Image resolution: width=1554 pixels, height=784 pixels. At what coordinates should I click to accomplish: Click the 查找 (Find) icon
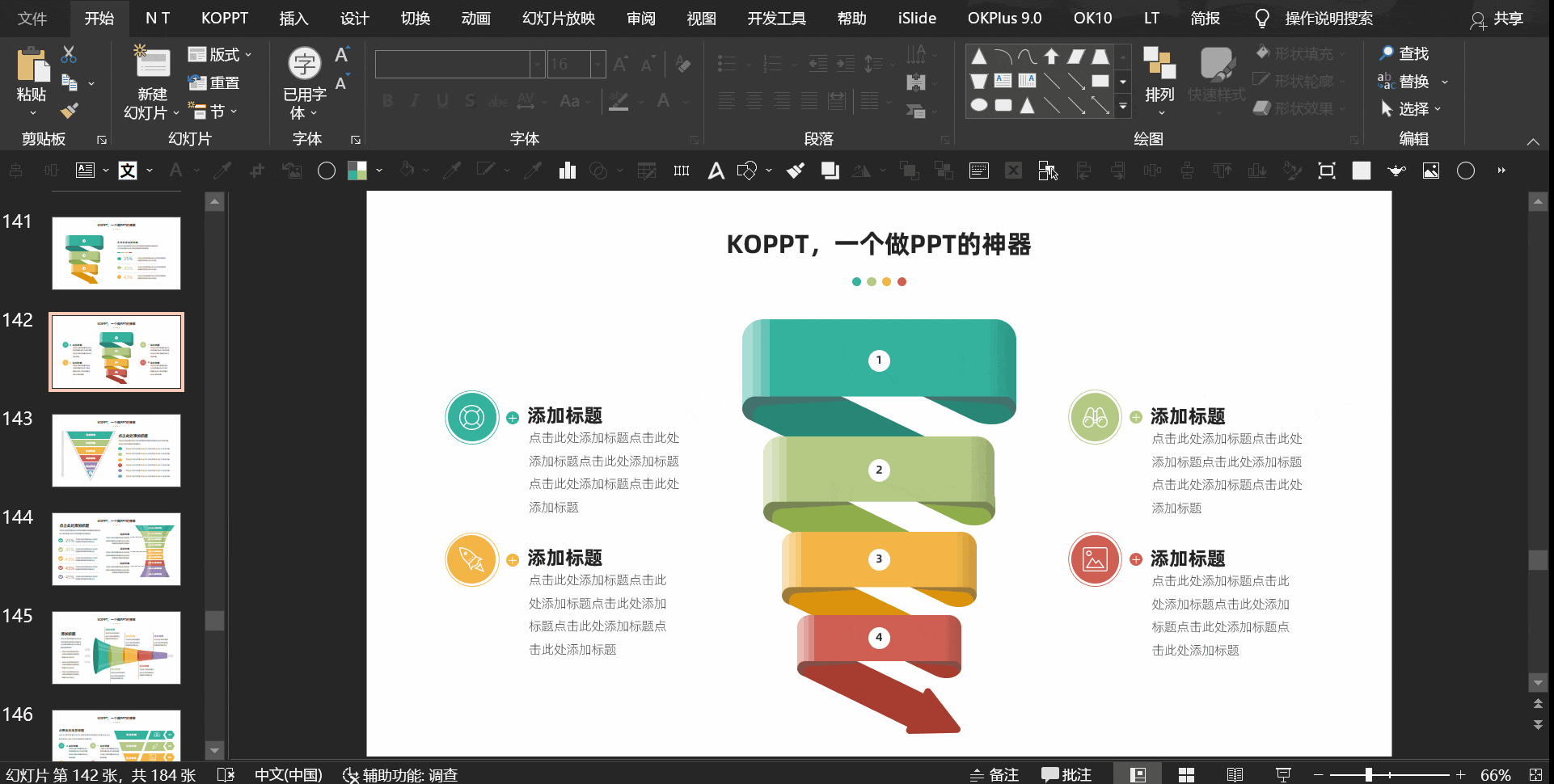[x=1405, y=53]
